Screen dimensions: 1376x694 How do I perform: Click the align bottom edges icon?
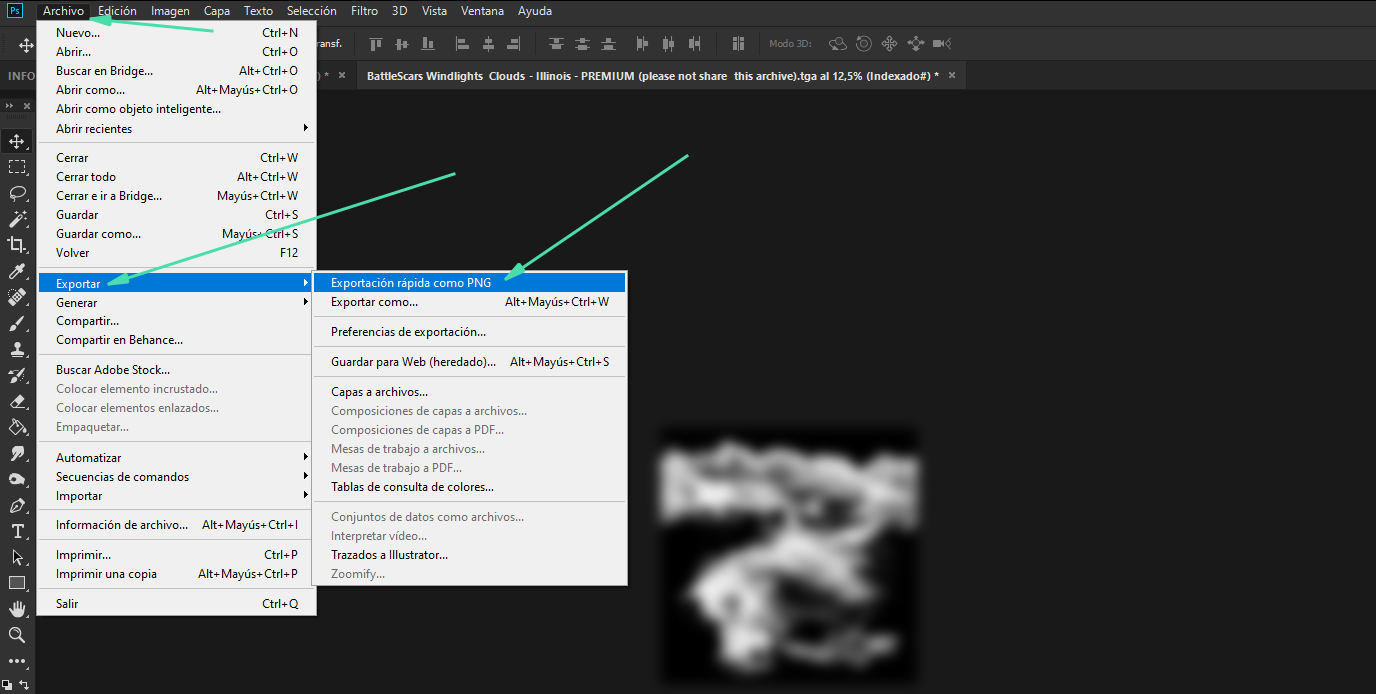point(428,44)
